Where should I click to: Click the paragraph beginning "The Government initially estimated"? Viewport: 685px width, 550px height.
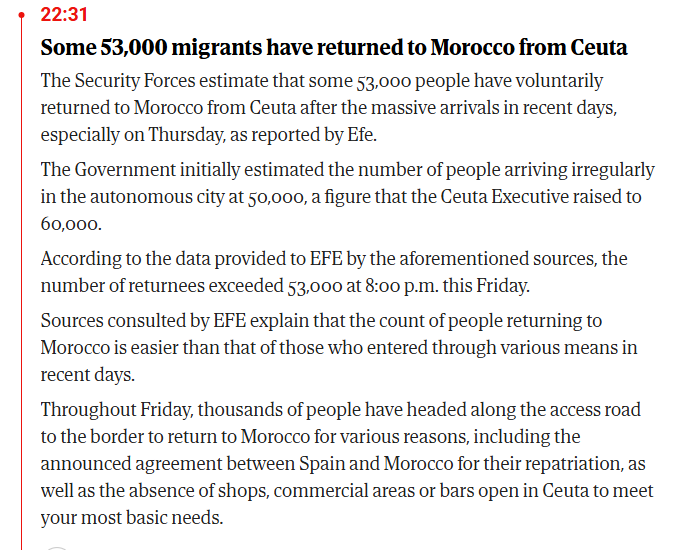(x=348, y=197)
